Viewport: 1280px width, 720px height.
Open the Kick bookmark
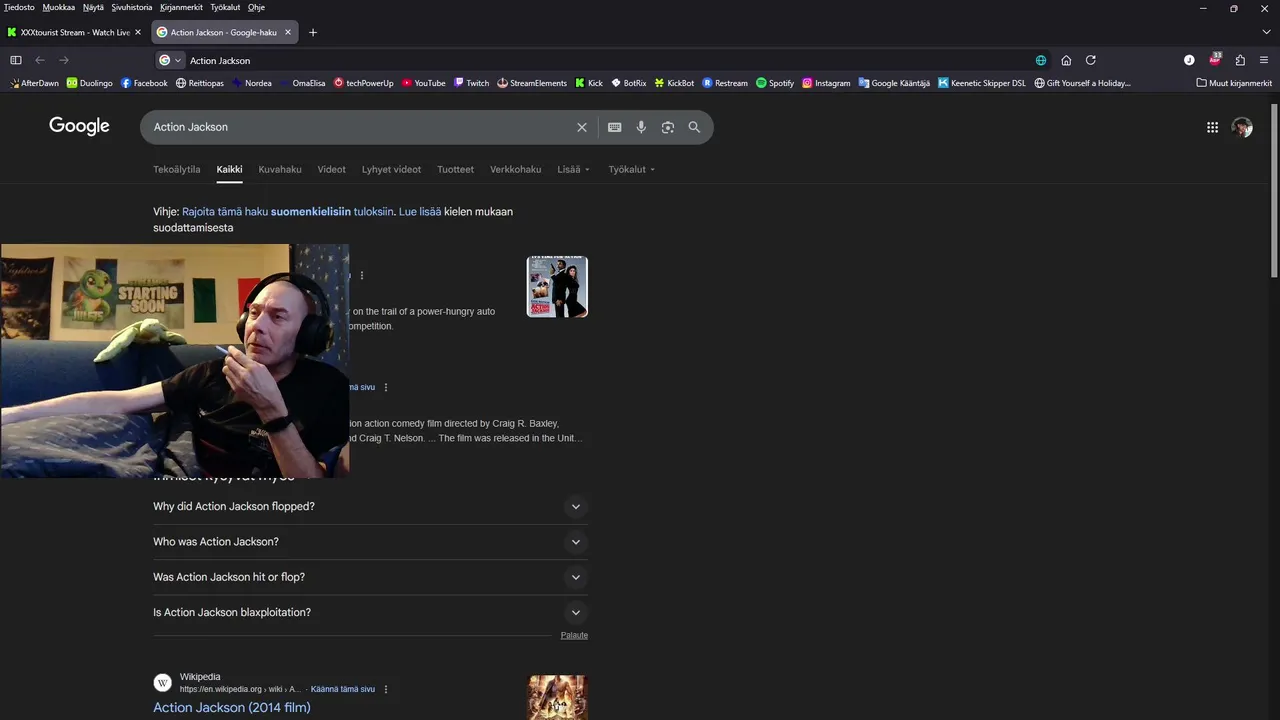pos(589,83)
